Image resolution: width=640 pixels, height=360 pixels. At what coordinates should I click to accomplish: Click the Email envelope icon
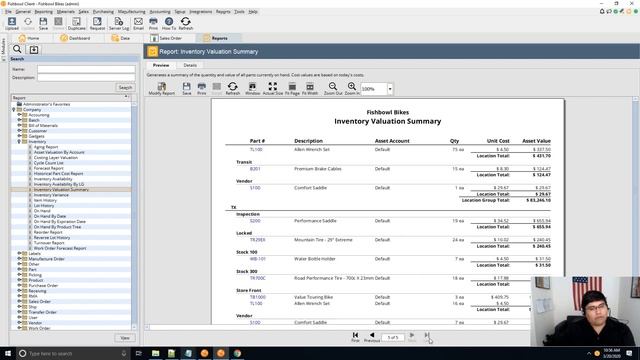(x=138, y=23)
